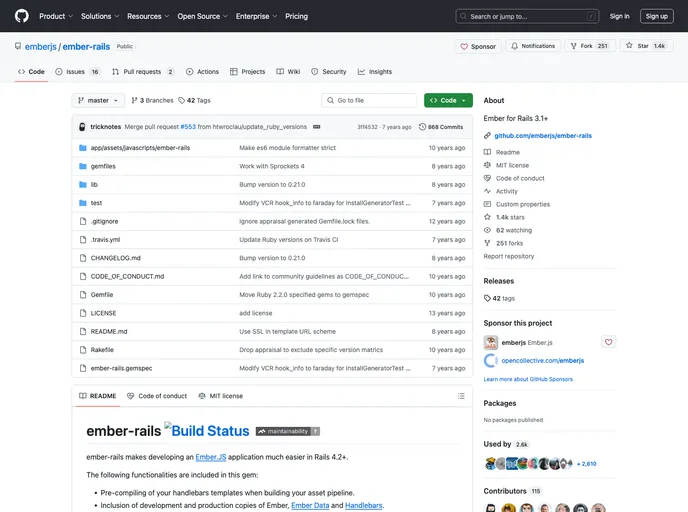Image resolution: width=688 pixels, height=512 pixels.
Task: Click the Rakefile file icon
Action: point(82,350)
